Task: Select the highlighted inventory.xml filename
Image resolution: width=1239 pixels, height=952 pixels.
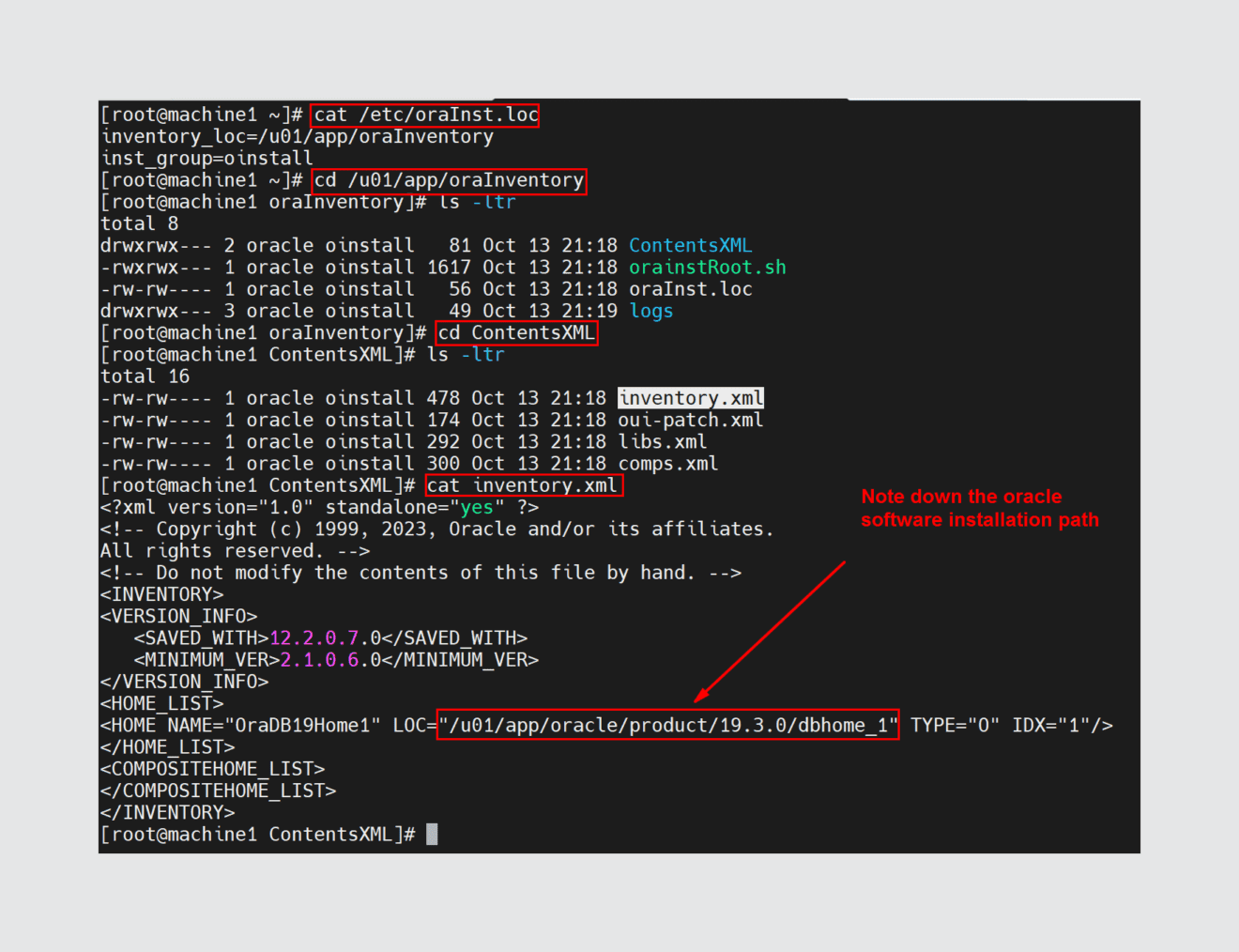Action: point(690,397)
